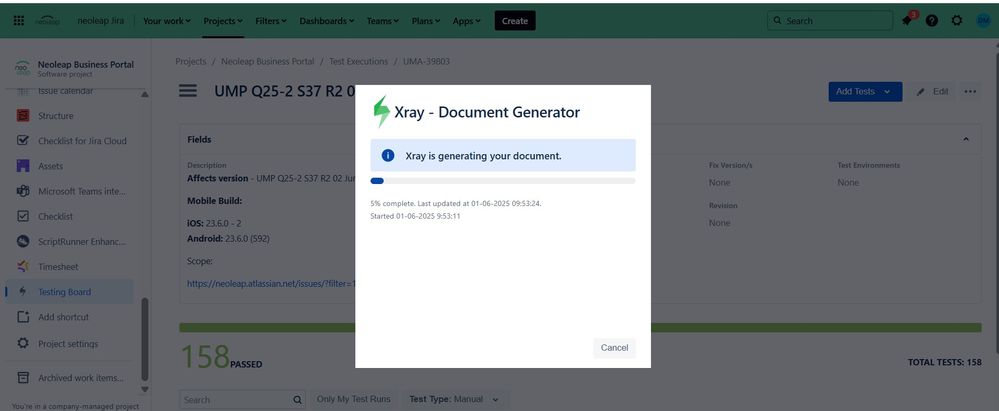Select Structure in the sidebar
999x411 pixels.
tap(55, 116)
